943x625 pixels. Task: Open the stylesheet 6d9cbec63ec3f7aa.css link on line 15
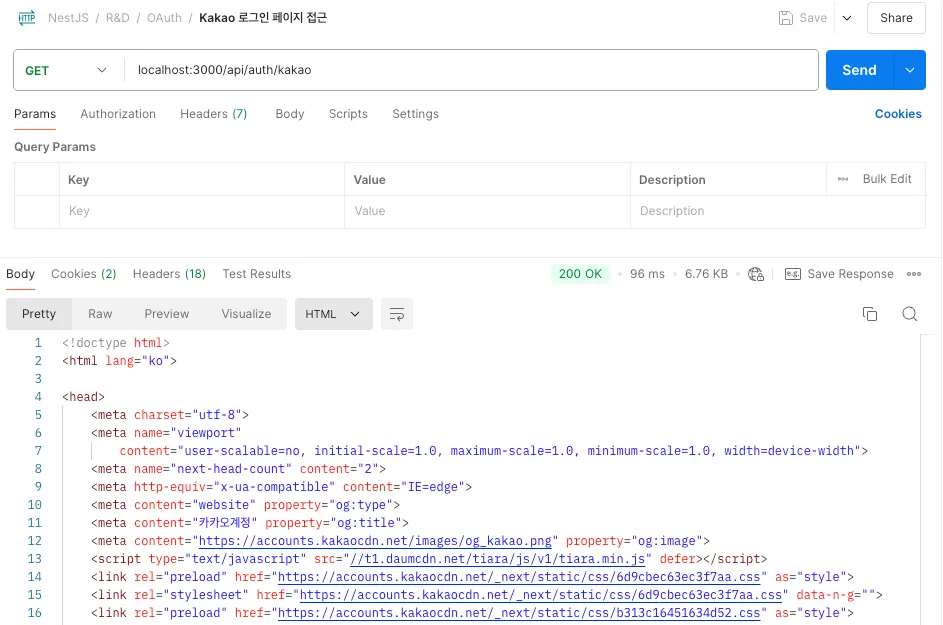point(541,595)
